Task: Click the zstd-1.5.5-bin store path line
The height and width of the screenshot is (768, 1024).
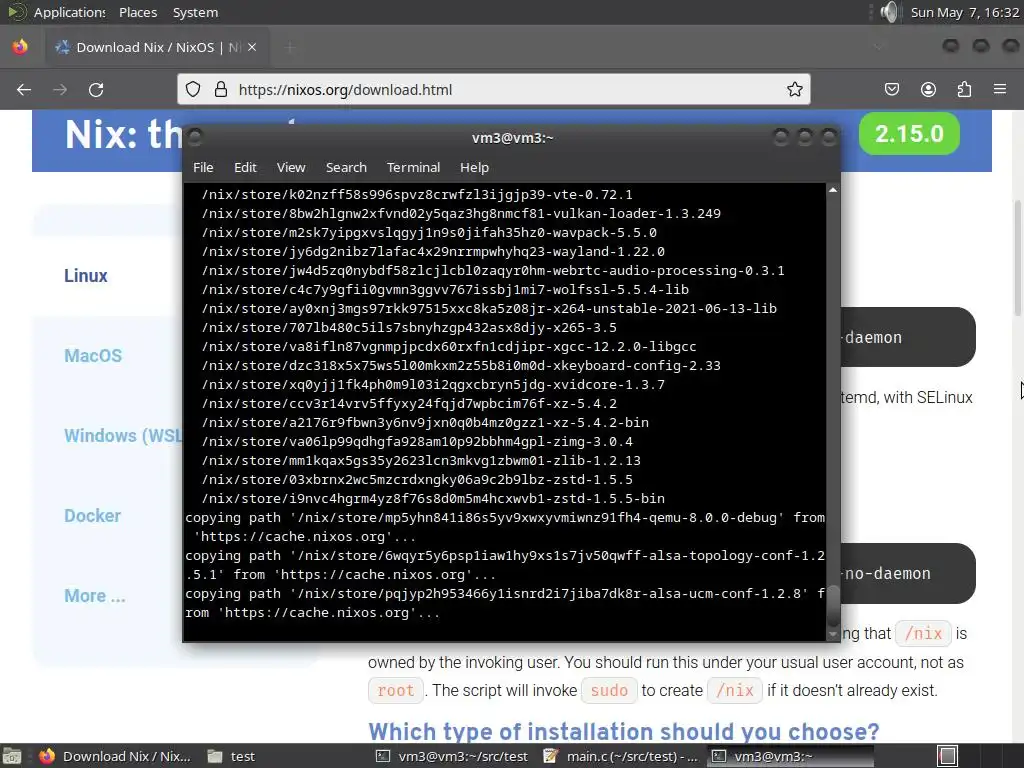Action: click(433, 499)
